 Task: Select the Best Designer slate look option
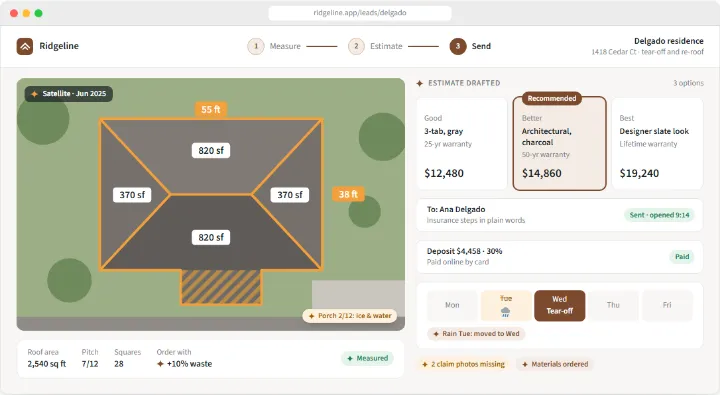coord(657,143)
